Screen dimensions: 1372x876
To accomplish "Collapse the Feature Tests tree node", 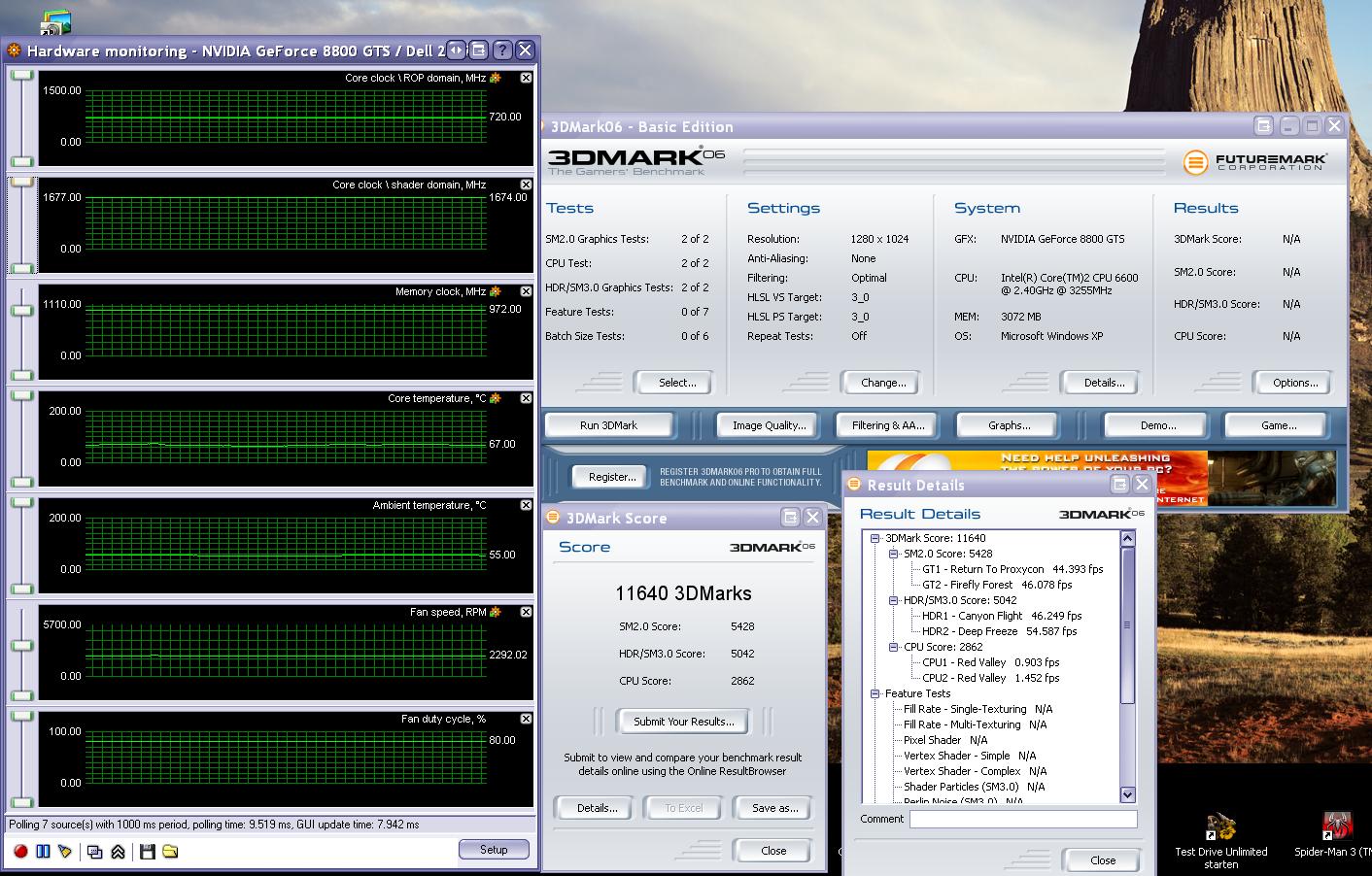I will [x=875, y=693].
